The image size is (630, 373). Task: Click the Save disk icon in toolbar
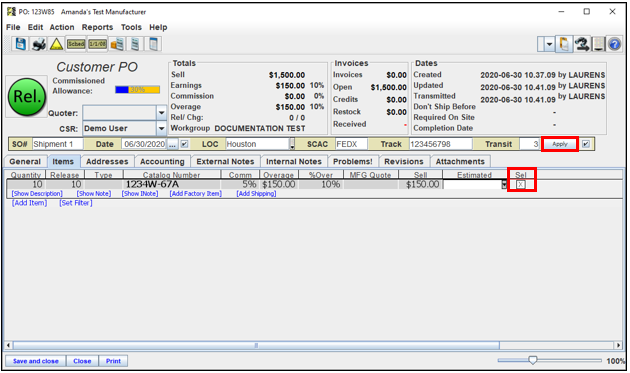[20, 44]
